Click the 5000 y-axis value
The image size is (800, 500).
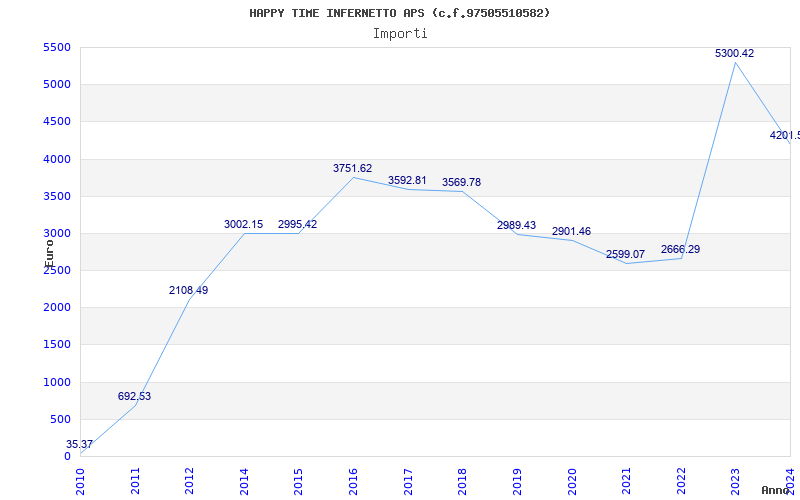pyautogui.click(x=57, y=84)
